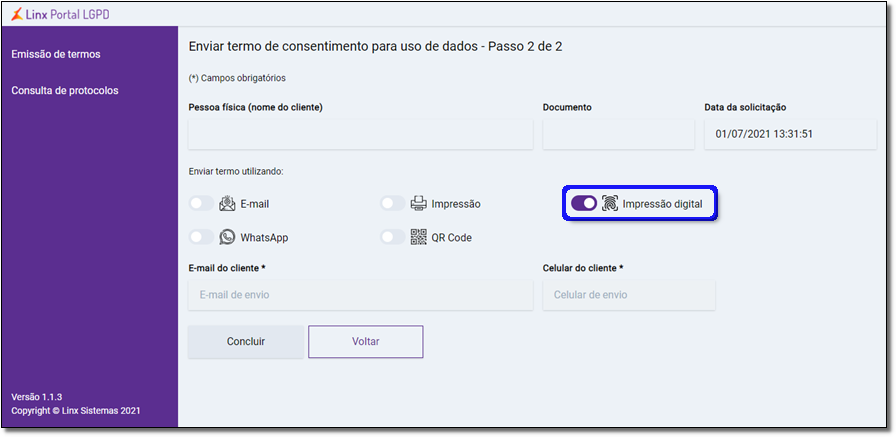
Task: Open Consulta de protocolos in sidebar
Action: [65, 90]
